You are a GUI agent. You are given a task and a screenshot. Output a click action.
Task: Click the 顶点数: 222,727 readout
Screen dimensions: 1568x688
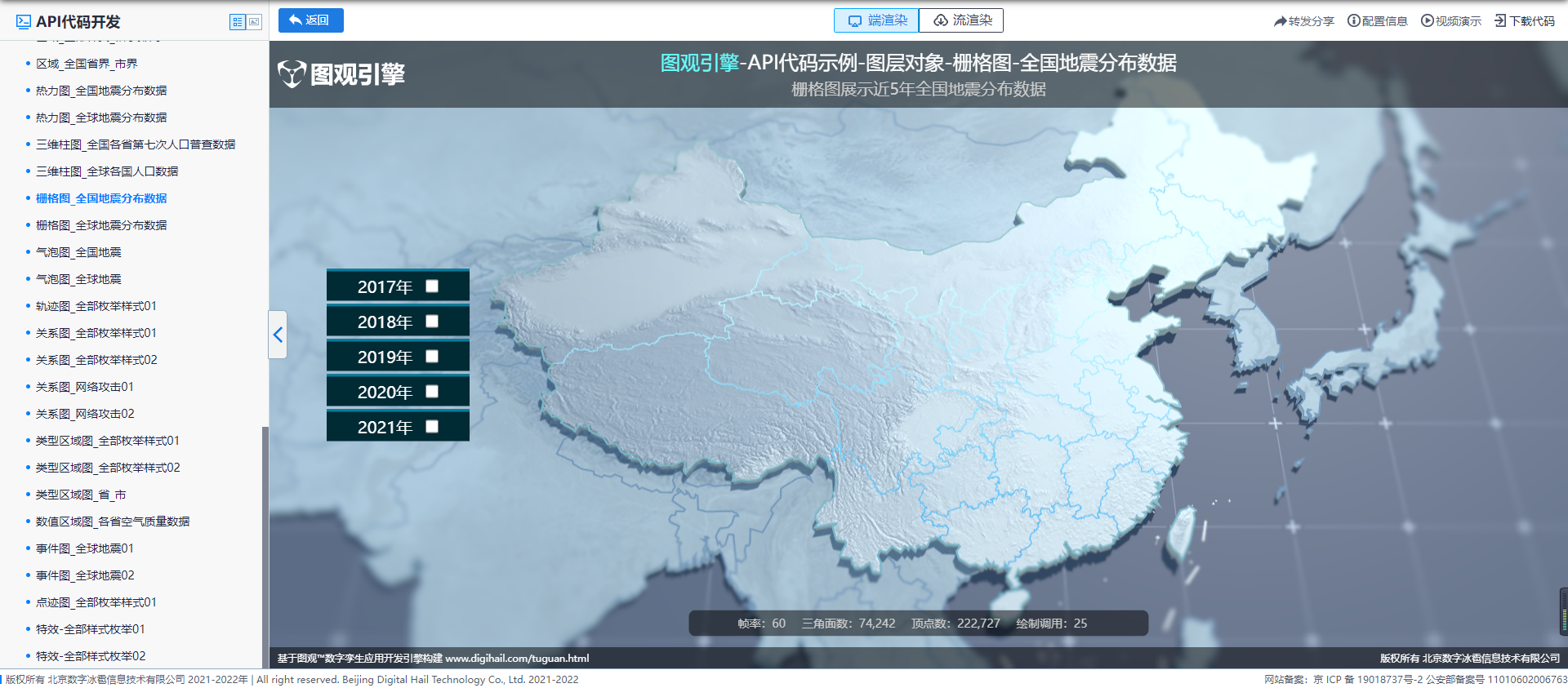[955, 624]
